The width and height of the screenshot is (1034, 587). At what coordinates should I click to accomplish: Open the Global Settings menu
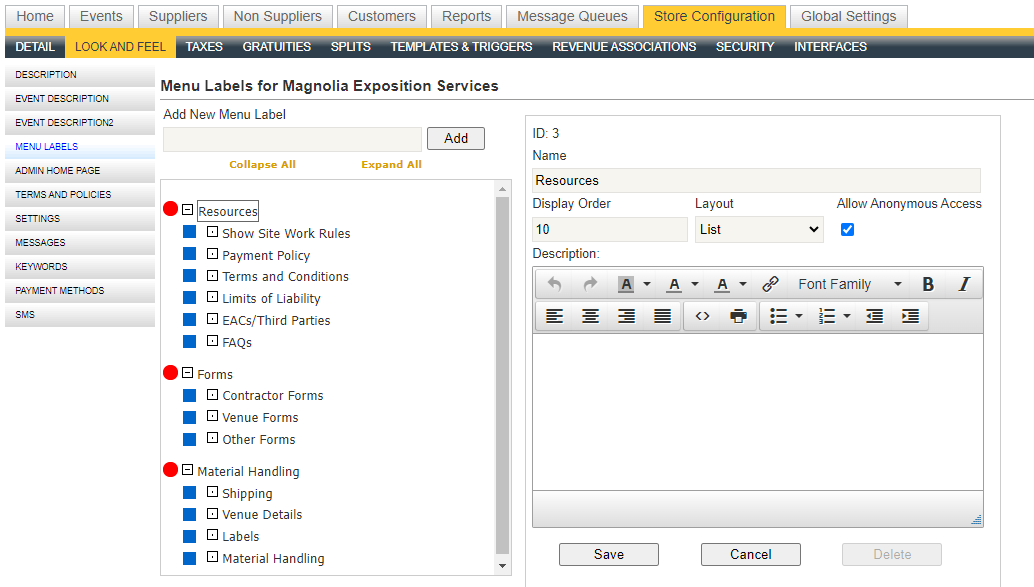click(x=848, y=16)
